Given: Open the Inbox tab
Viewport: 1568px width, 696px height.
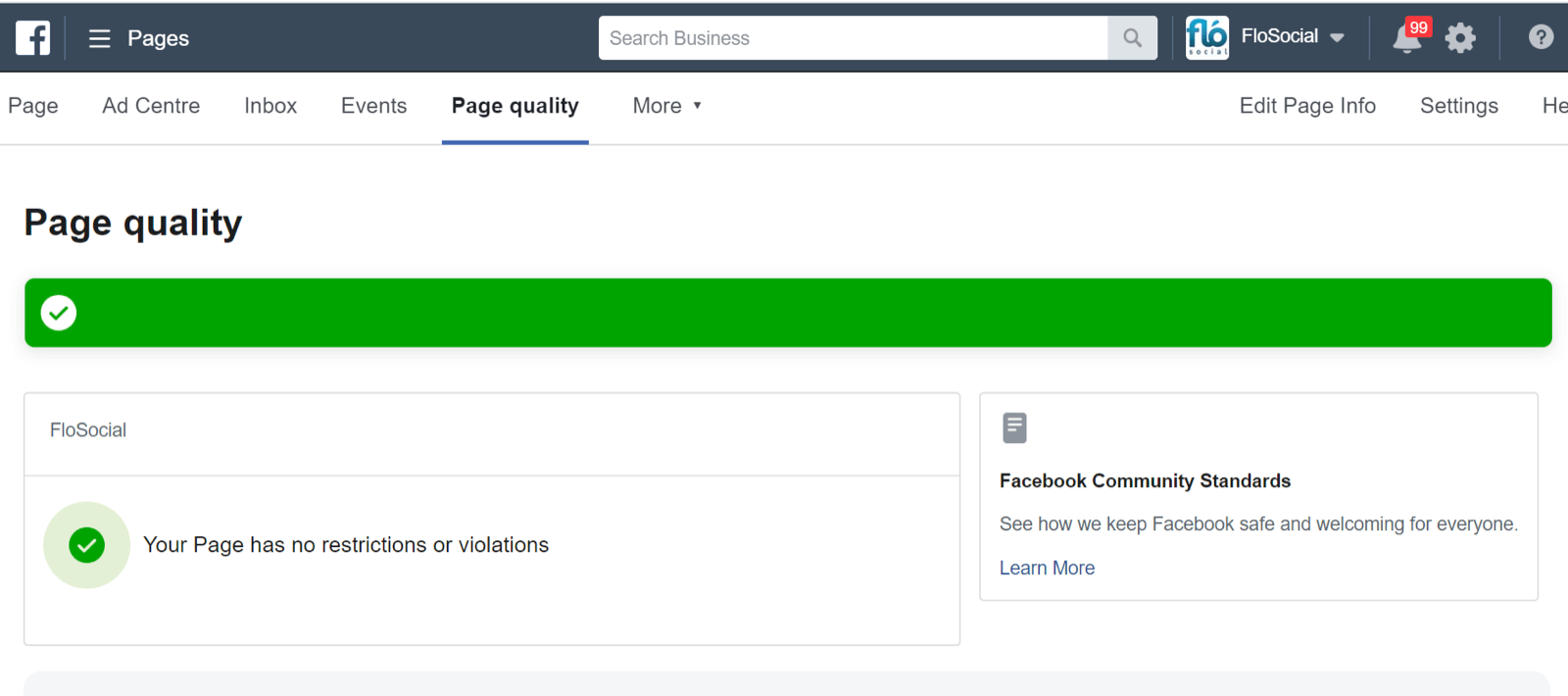Looking at the screenshot, I should (x=270, y=106).
